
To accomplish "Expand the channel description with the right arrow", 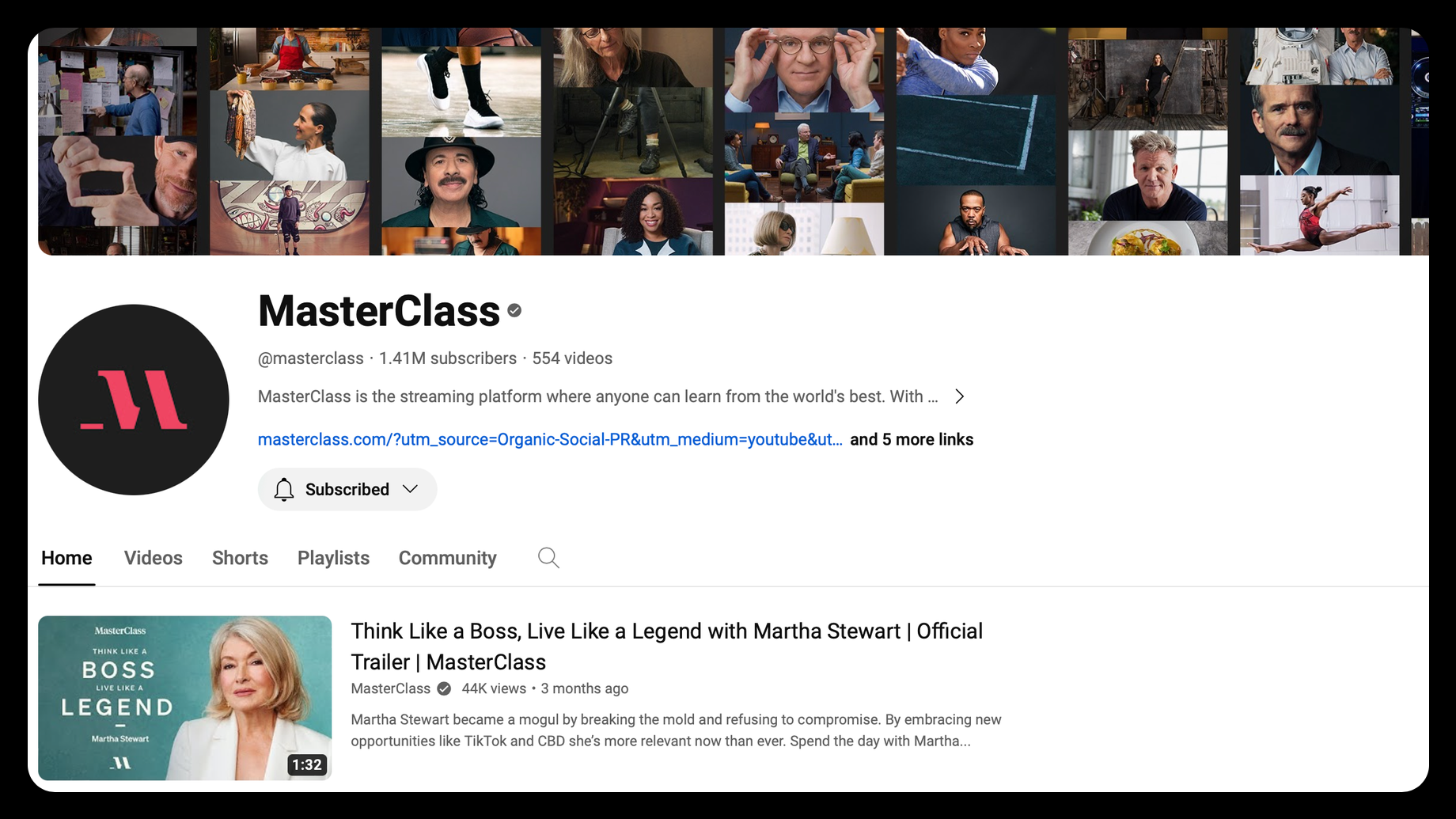I will coord(959,396).
